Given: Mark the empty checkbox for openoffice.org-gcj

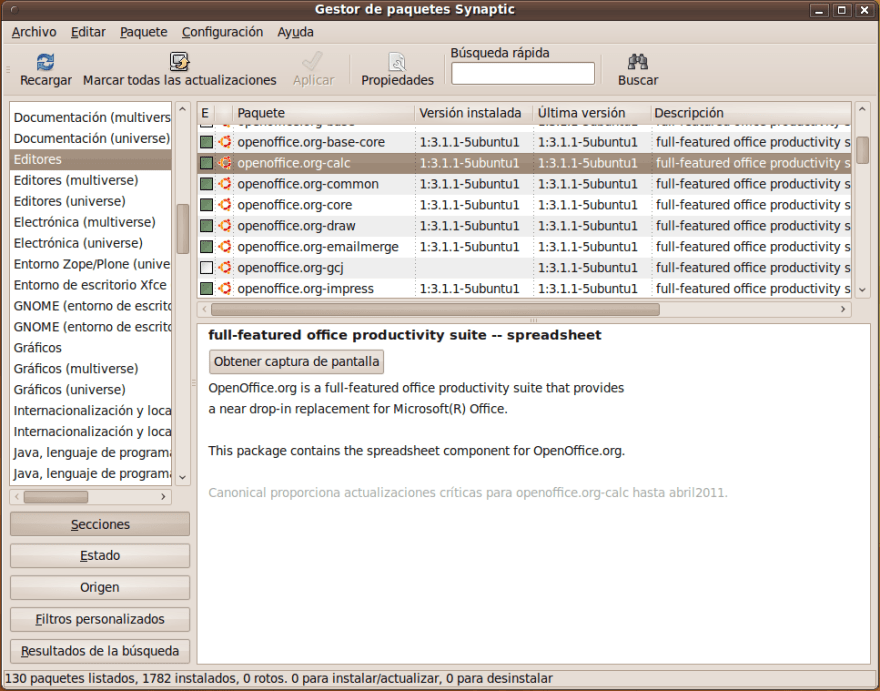Looking at the screenshot, I should point(207,268).
